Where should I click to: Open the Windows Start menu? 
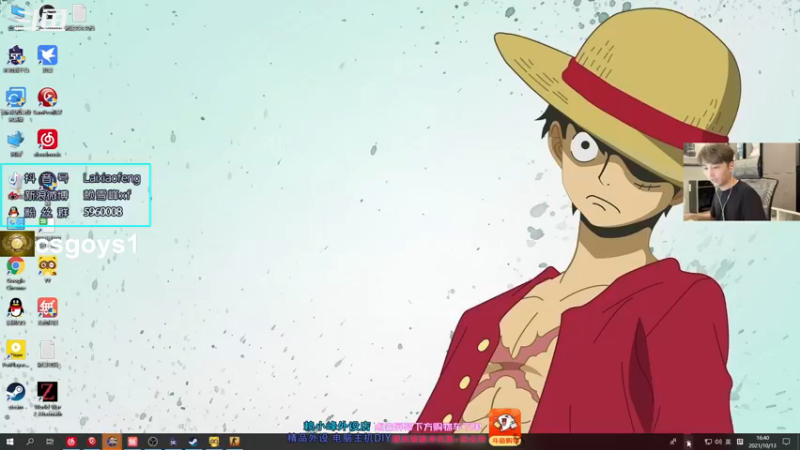pyautogui.click(x=10, y=441)
